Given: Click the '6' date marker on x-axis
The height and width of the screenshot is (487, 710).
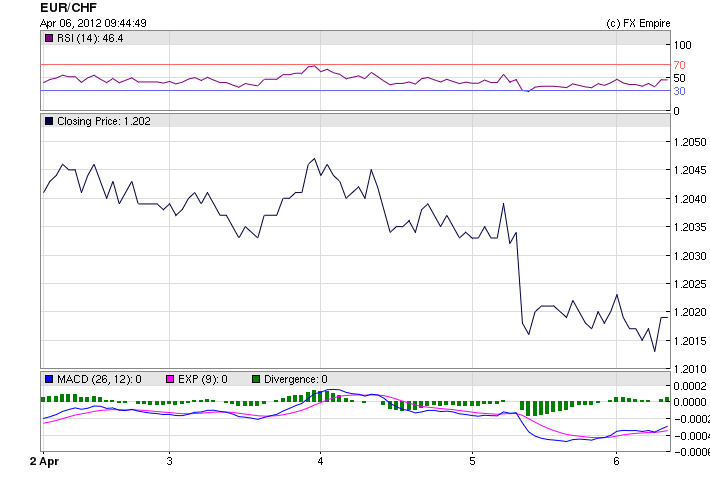Looking at the screenshot, I should [x=616, y=462].
